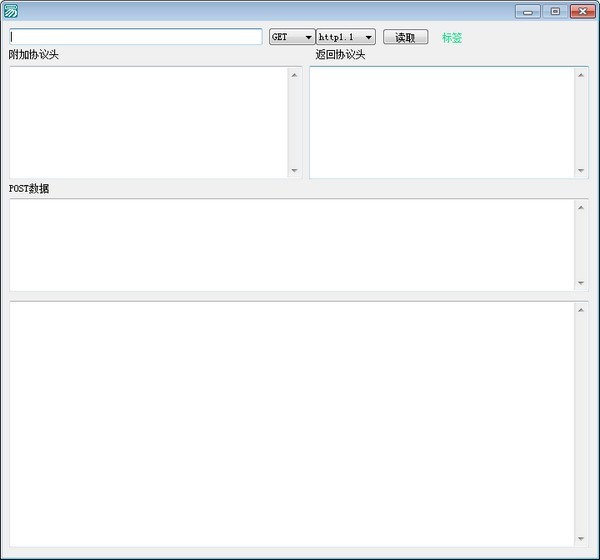600x560 pixels.
Task: Click up arrow of POST数据 scrollbar
Action: tap(581, 207)
